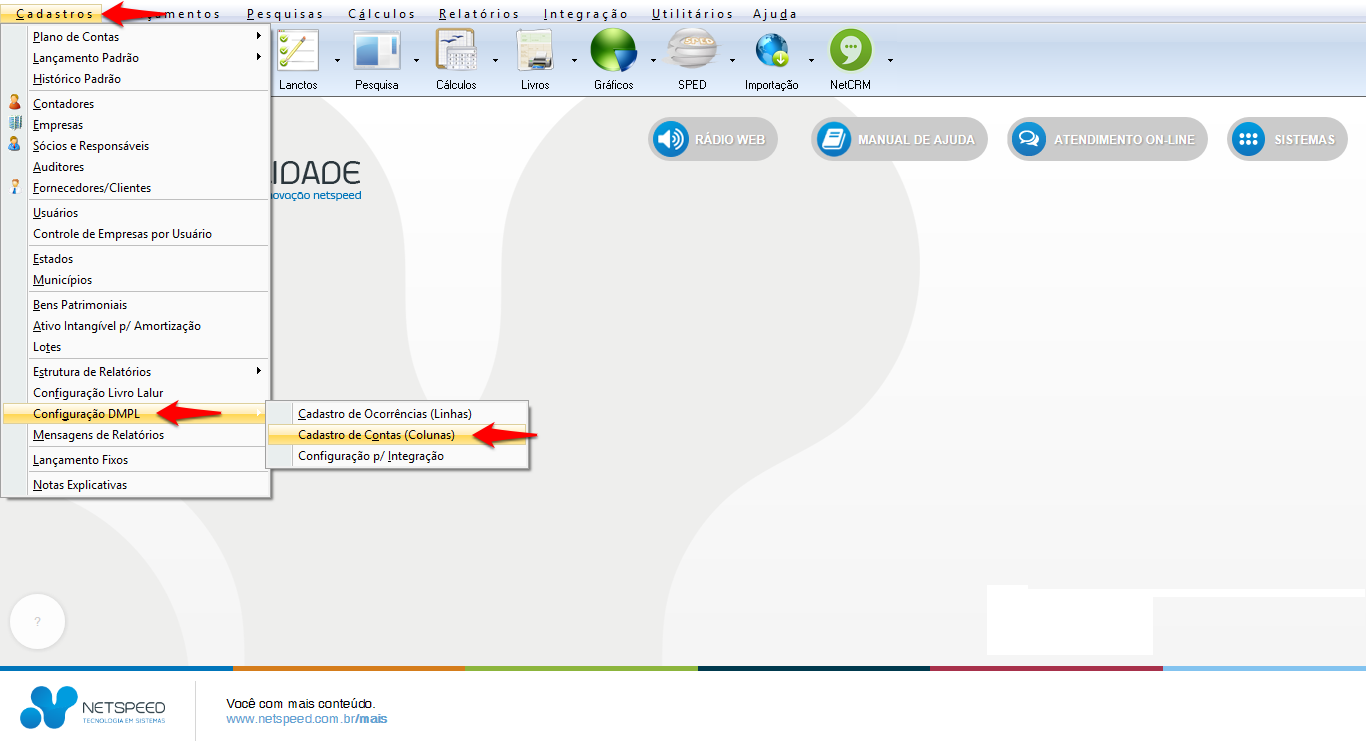This screenshot has width=1366, height=747.
Task: Open the Lanctos toolbar icon
Action: [298, 50]
